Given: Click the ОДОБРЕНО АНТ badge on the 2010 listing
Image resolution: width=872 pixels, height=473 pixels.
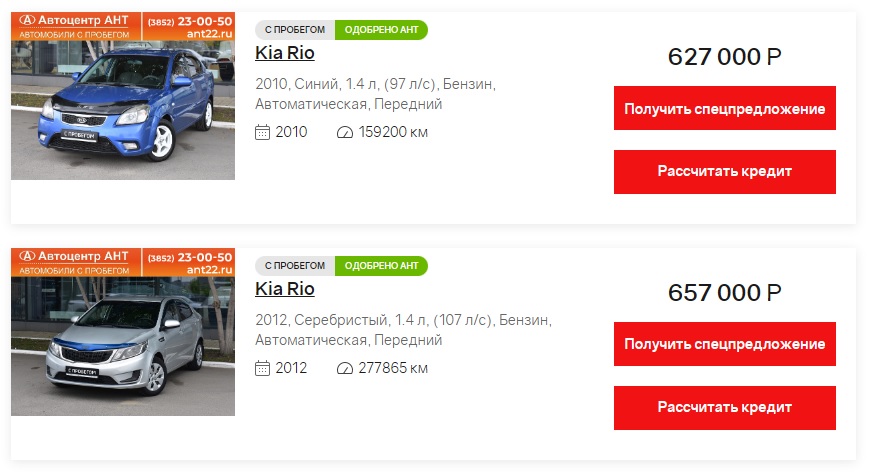Looking at the screenshot, I should click(x=381, y=30).
